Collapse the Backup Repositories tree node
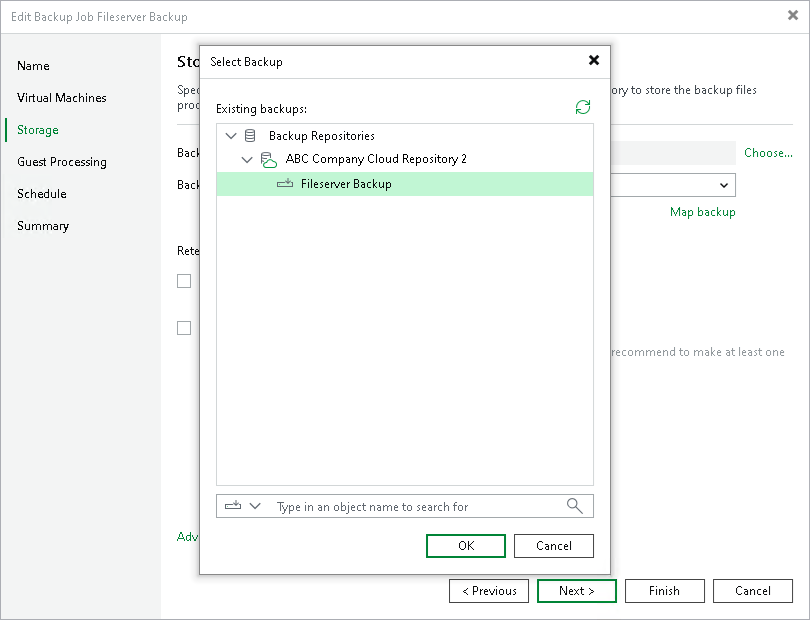Screen dimensions: 810x620 click(x=232, y=134)
